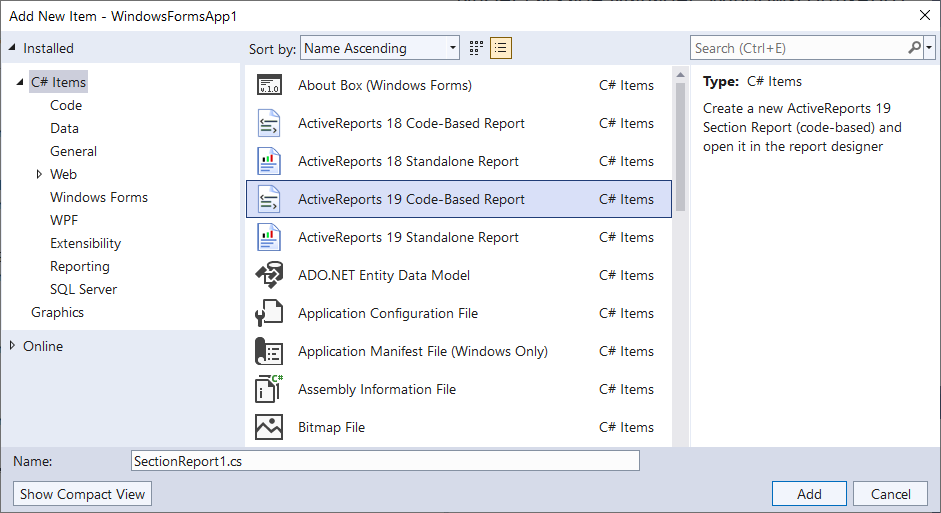Select Bitmap File text
This screenshot has height=513, width=941.
click(331, 427)
